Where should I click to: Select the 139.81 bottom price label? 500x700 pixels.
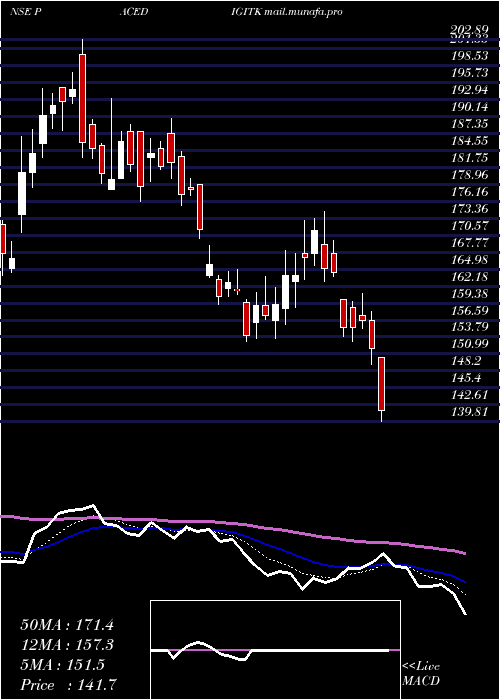[469, 412]
